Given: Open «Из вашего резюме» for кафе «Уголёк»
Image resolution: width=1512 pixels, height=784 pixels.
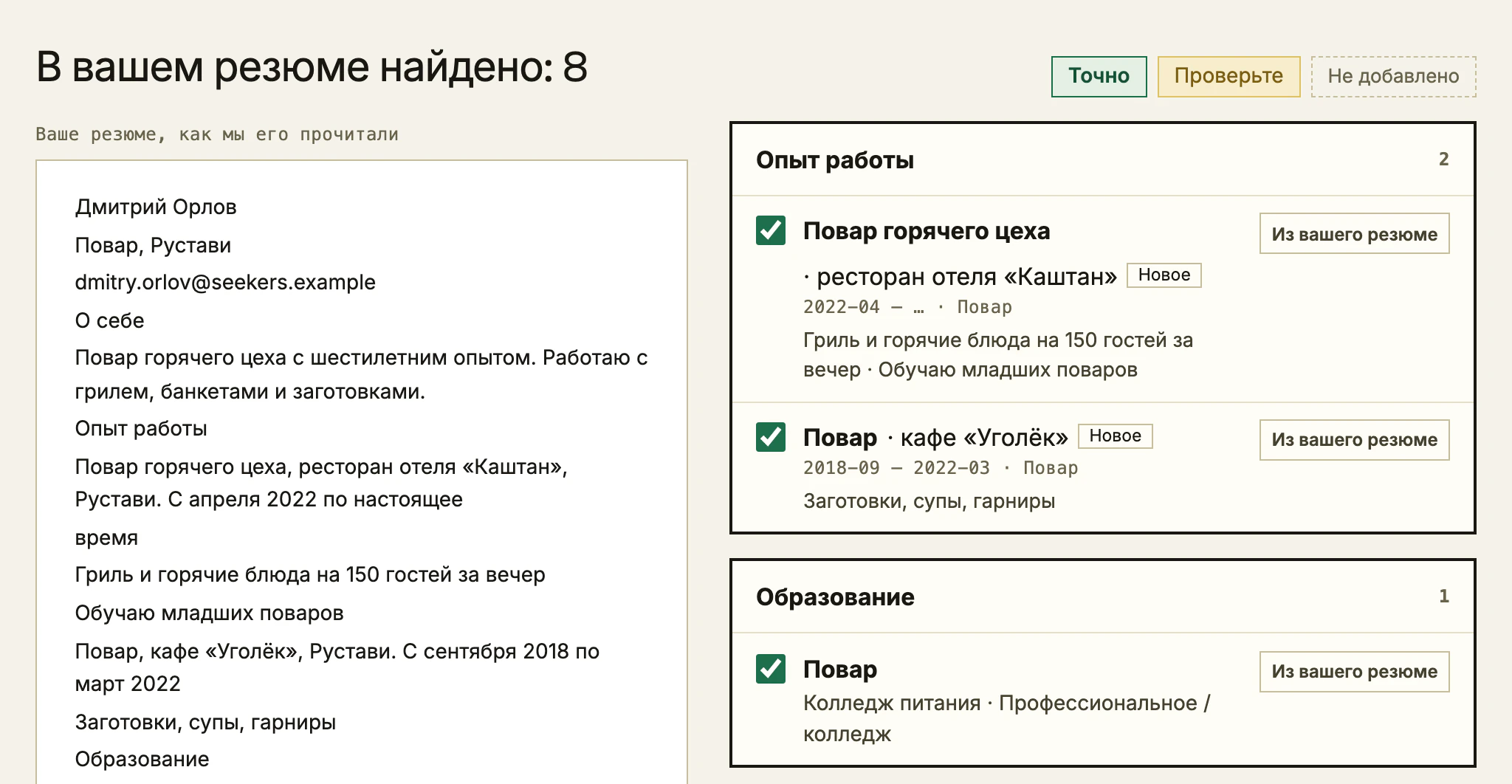Looking at the screenshot, I should [1354, 440].
